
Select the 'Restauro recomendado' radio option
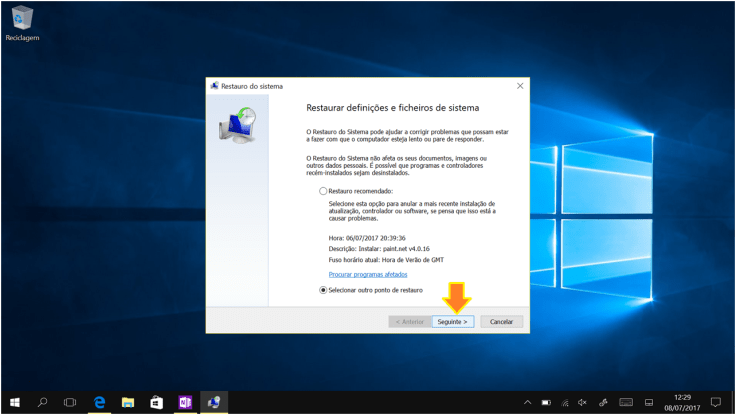tap(322, 190)
